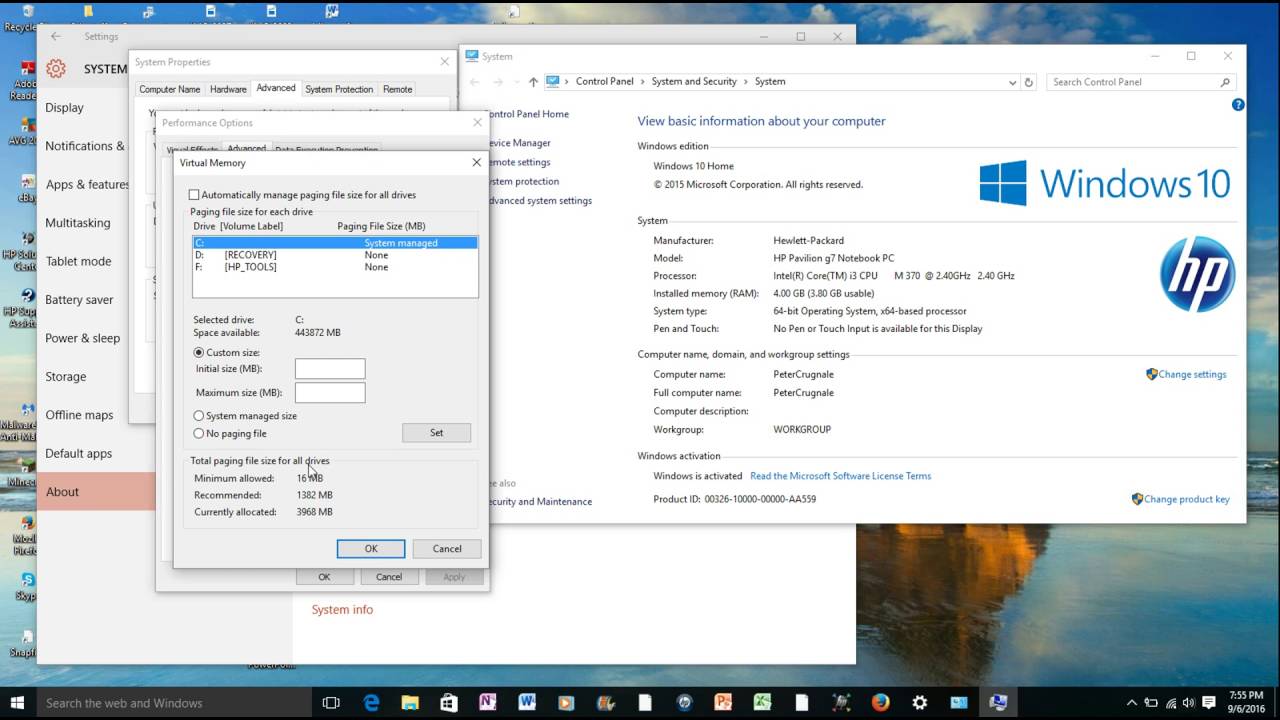Open Battery saver settings
This screenshot has width=1280, height=720.
pos(79,300)
